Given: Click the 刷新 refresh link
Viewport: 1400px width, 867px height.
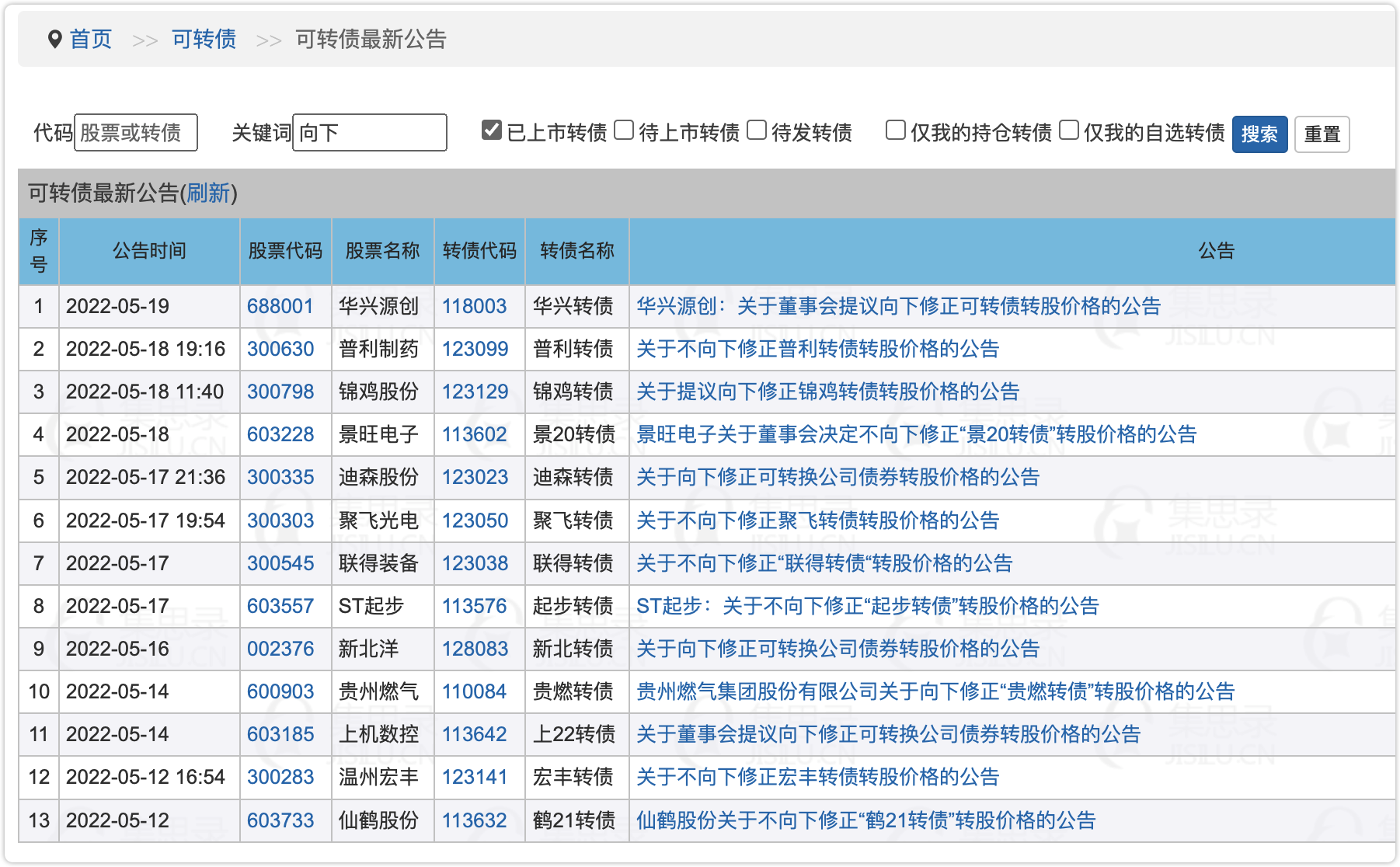Looking at the screenshot, I should tap(208, 193).
